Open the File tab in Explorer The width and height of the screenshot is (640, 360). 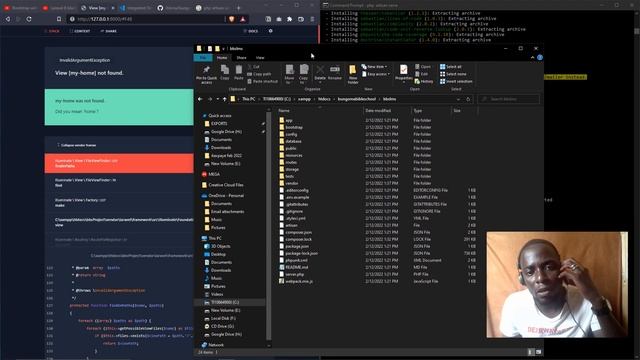[x=203, y=58]
